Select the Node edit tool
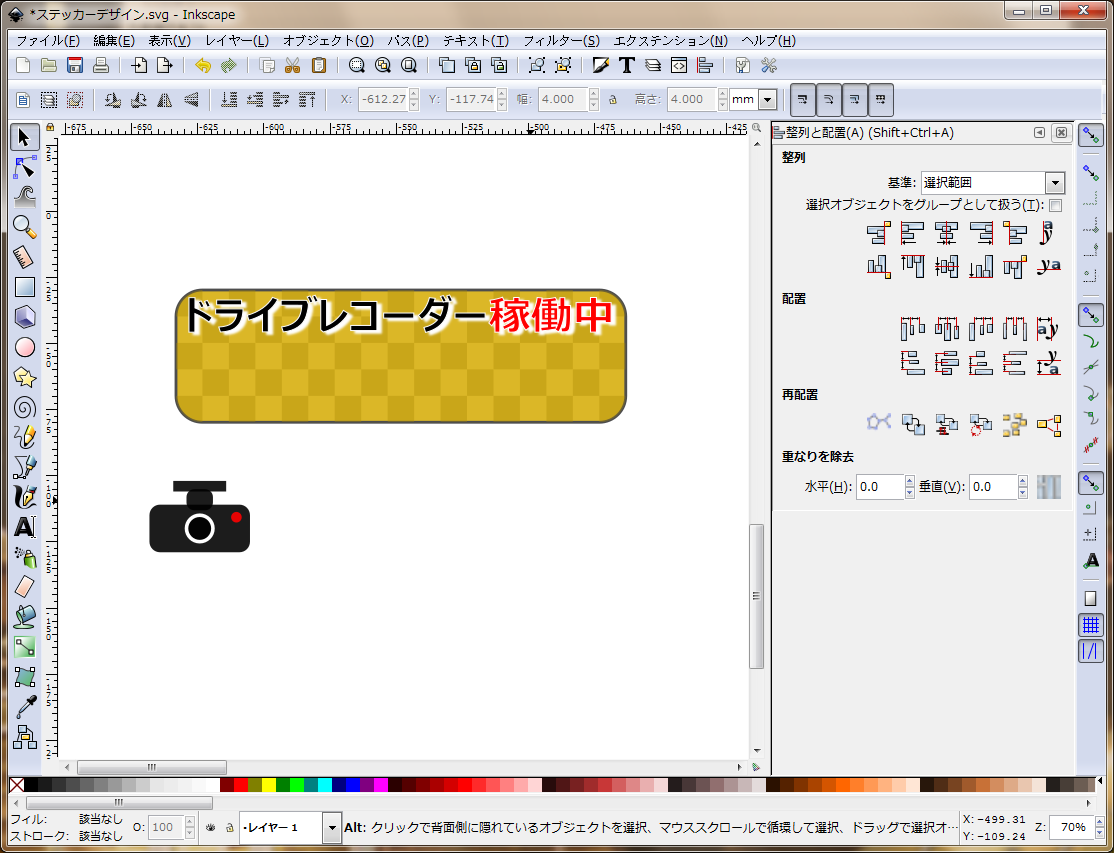This screenshot has width=1114, height=853. pos(25,167)
